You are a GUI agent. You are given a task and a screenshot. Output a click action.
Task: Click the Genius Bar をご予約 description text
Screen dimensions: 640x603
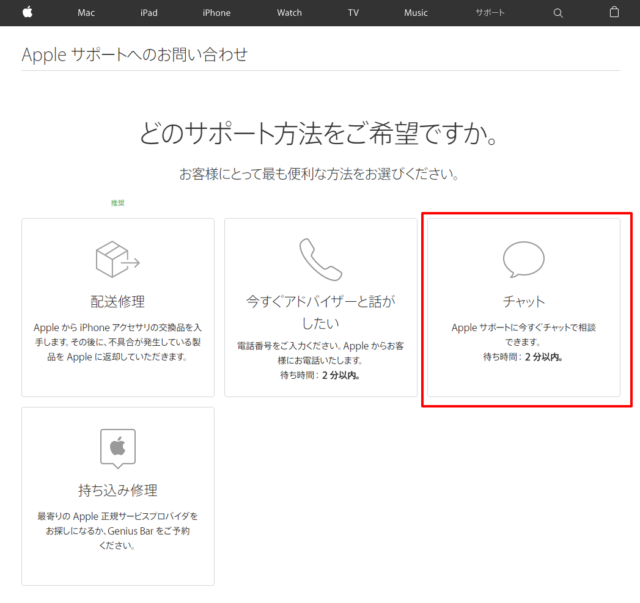pyautogui.click(x=118, y=531)
